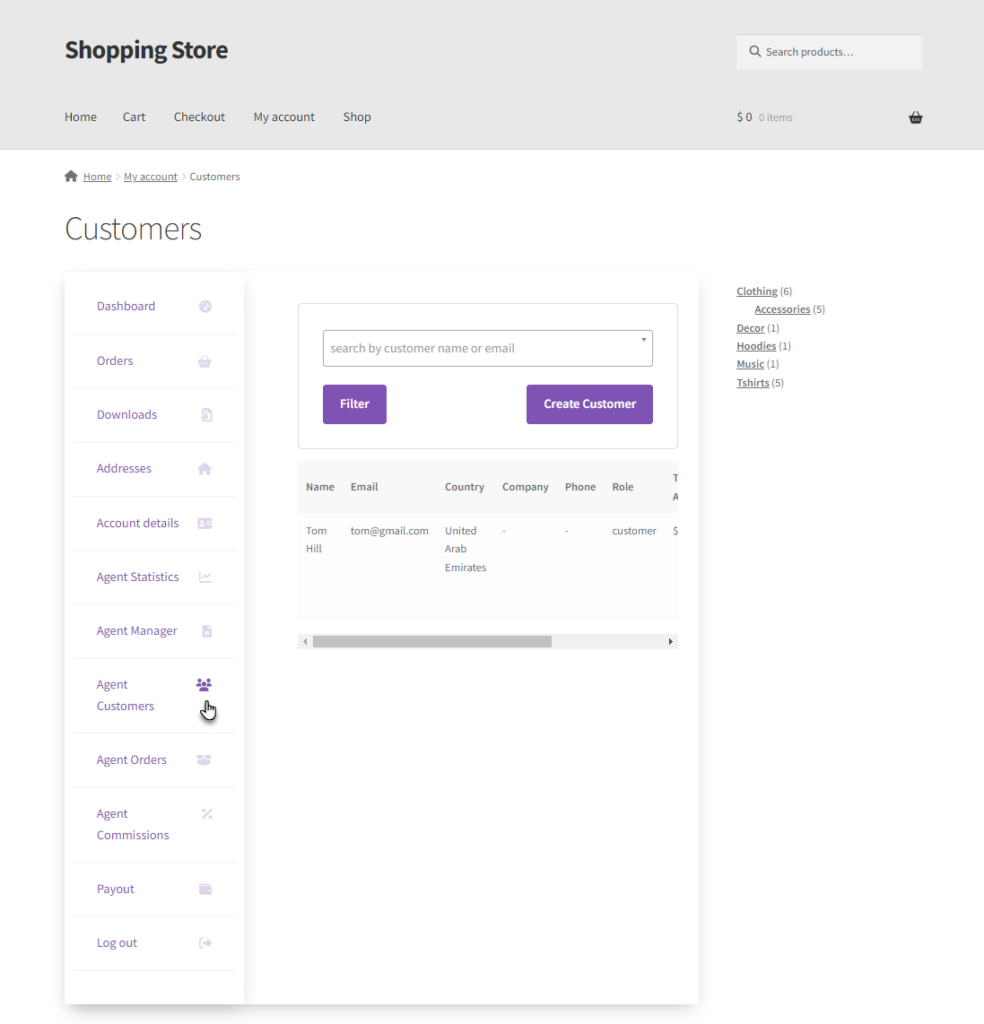The width and height of the screenshot is (984, 1024).
Task: Click the Agent Customers people icon
Action: click(x=204, y=684)
